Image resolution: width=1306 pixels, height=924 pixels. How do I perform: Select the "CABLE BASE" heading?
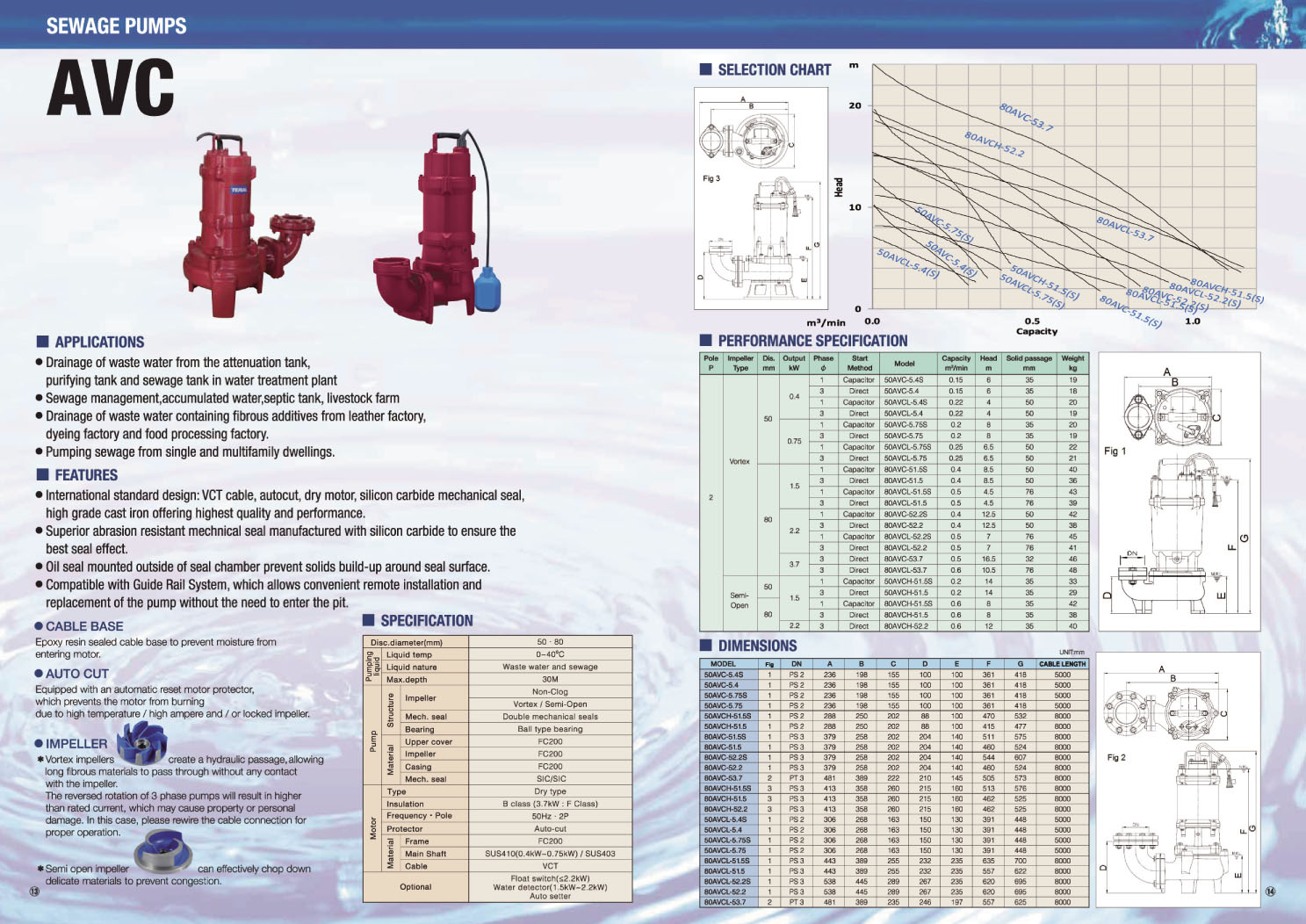click(x=84, y=626)
